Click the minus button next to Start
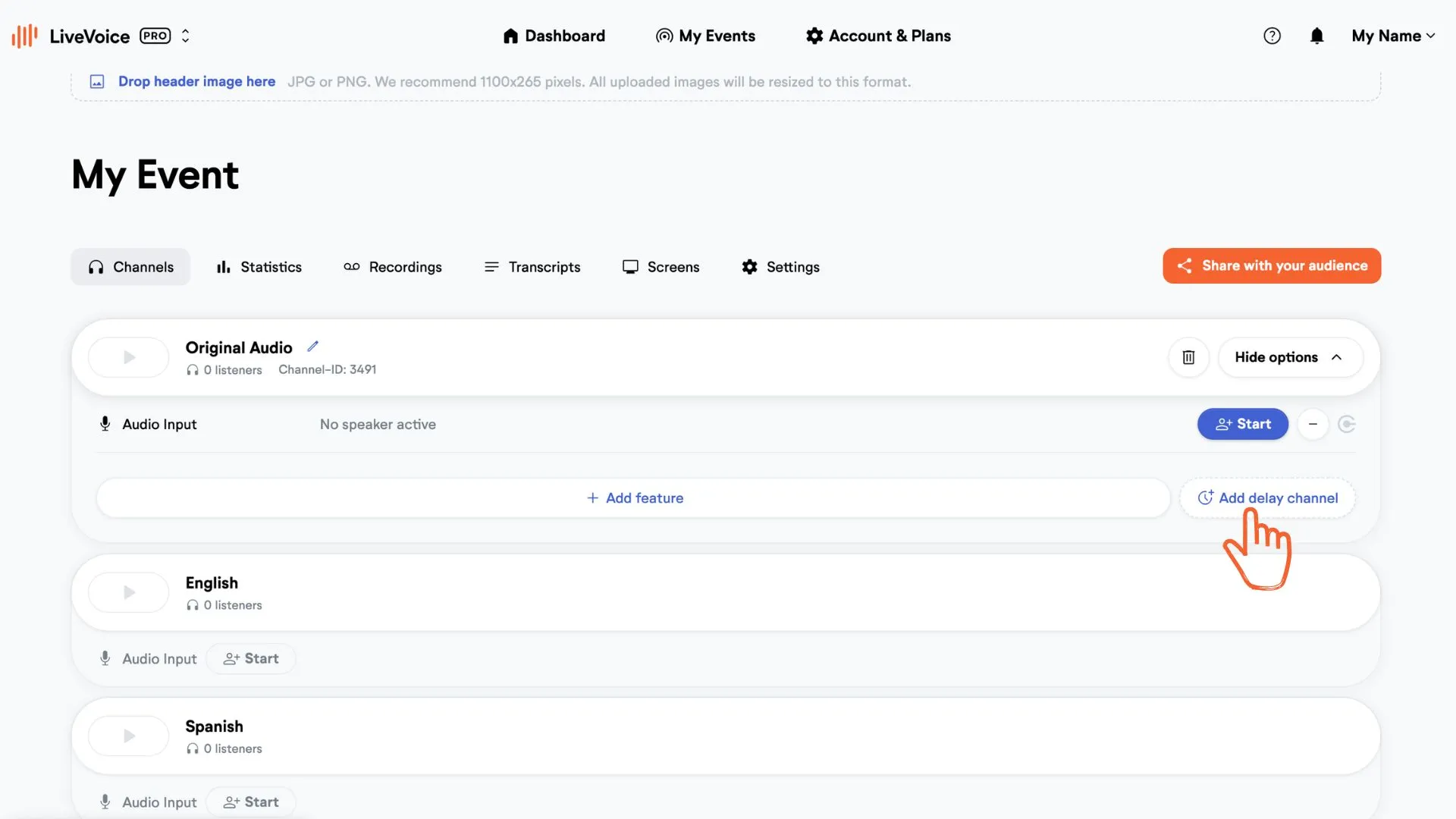The height and width of the screenshot is (819, 1456). pyautogui.click(x=1313, y=425)
